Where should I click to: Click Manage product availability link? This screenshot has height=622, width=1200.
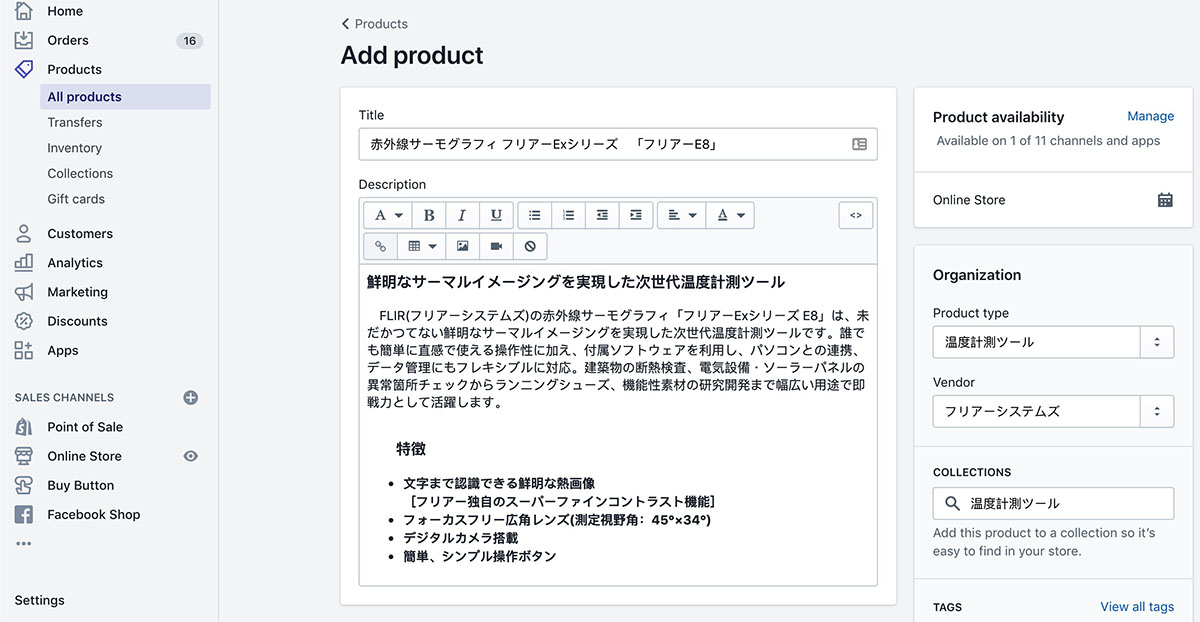click(x=1151, y=116)
